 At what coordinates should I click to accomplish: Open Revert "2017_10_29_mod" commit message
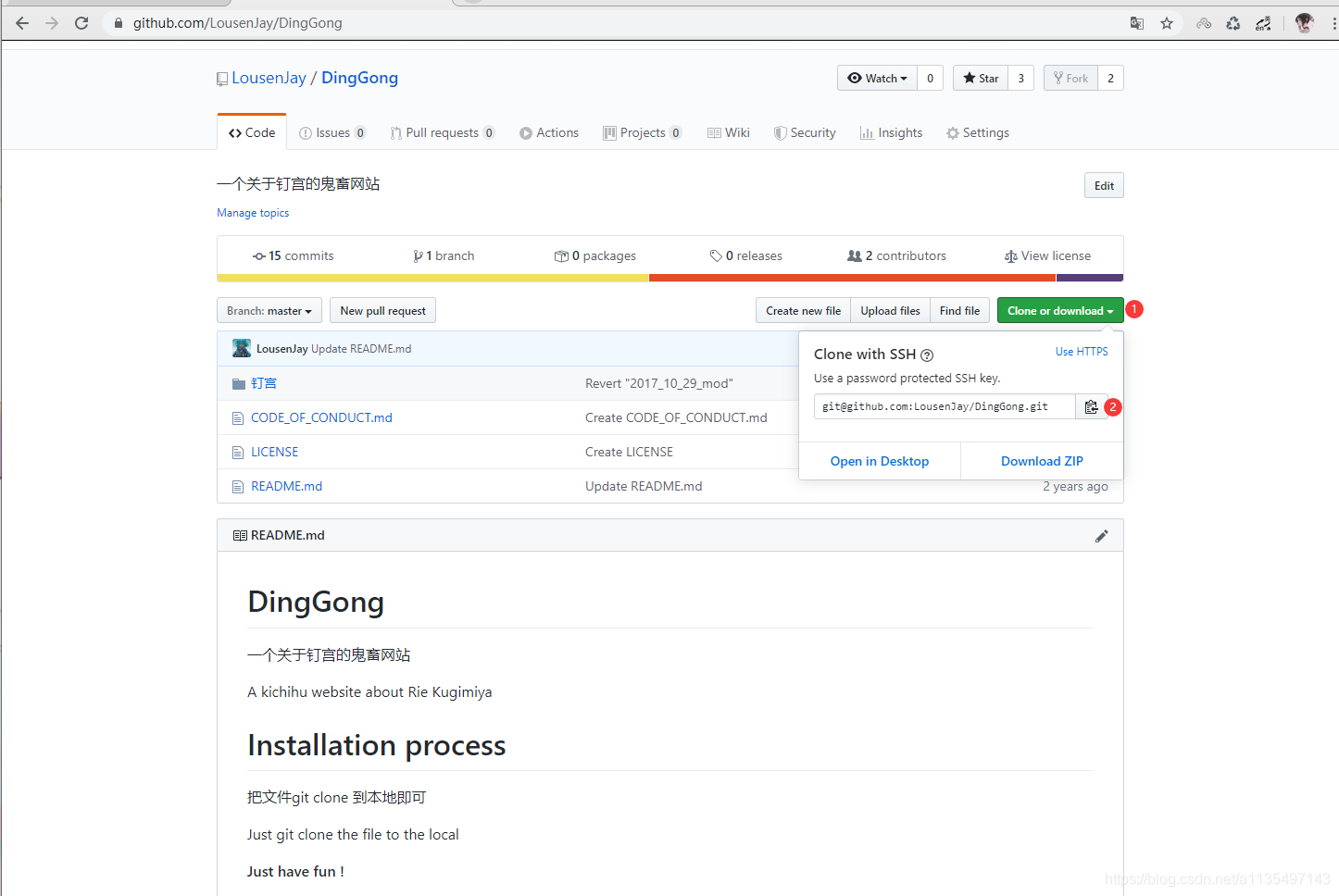tap(658, 383)
